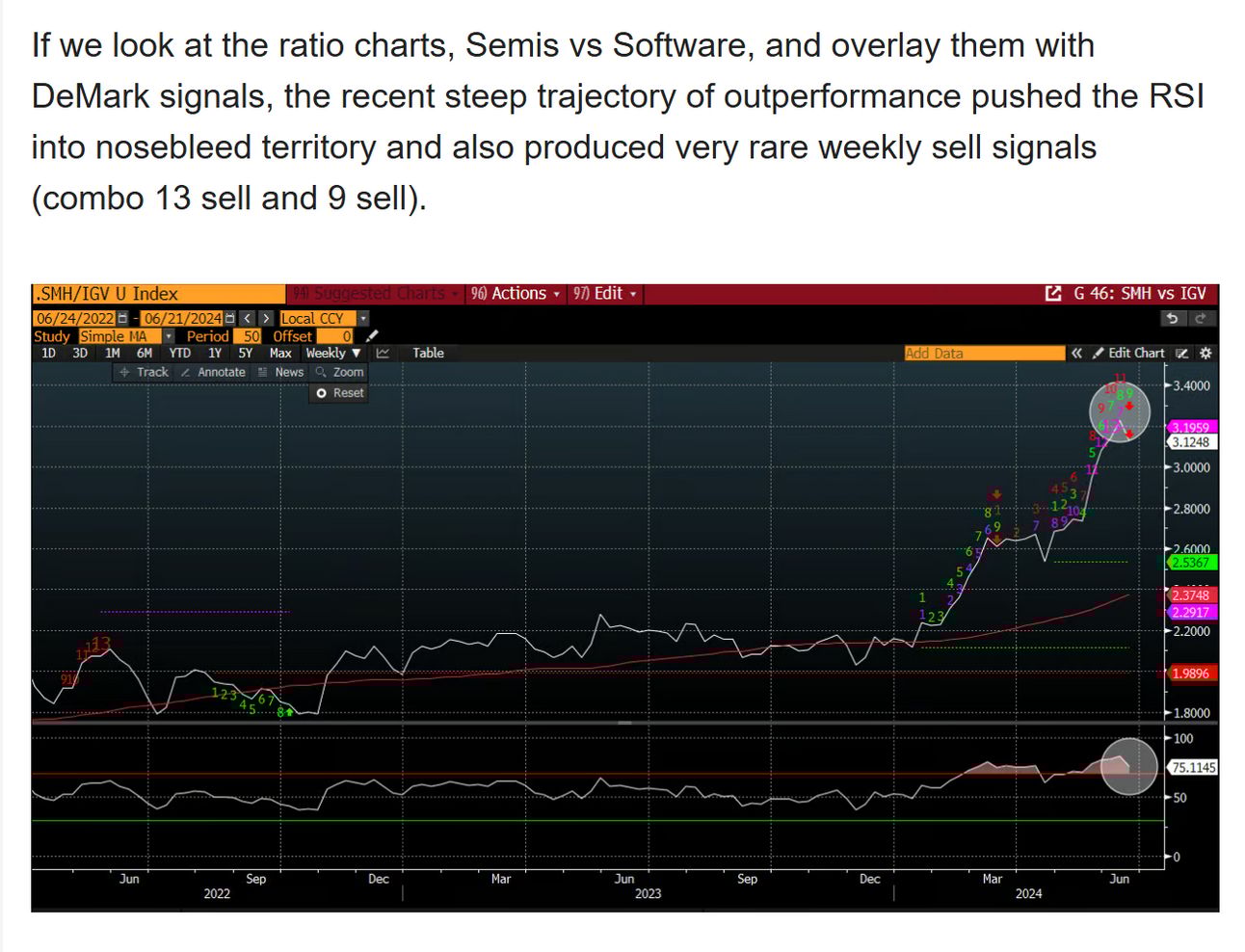Click the Period value field
Viewport: 1245px width, 952px height.
[x=248, y=336]
